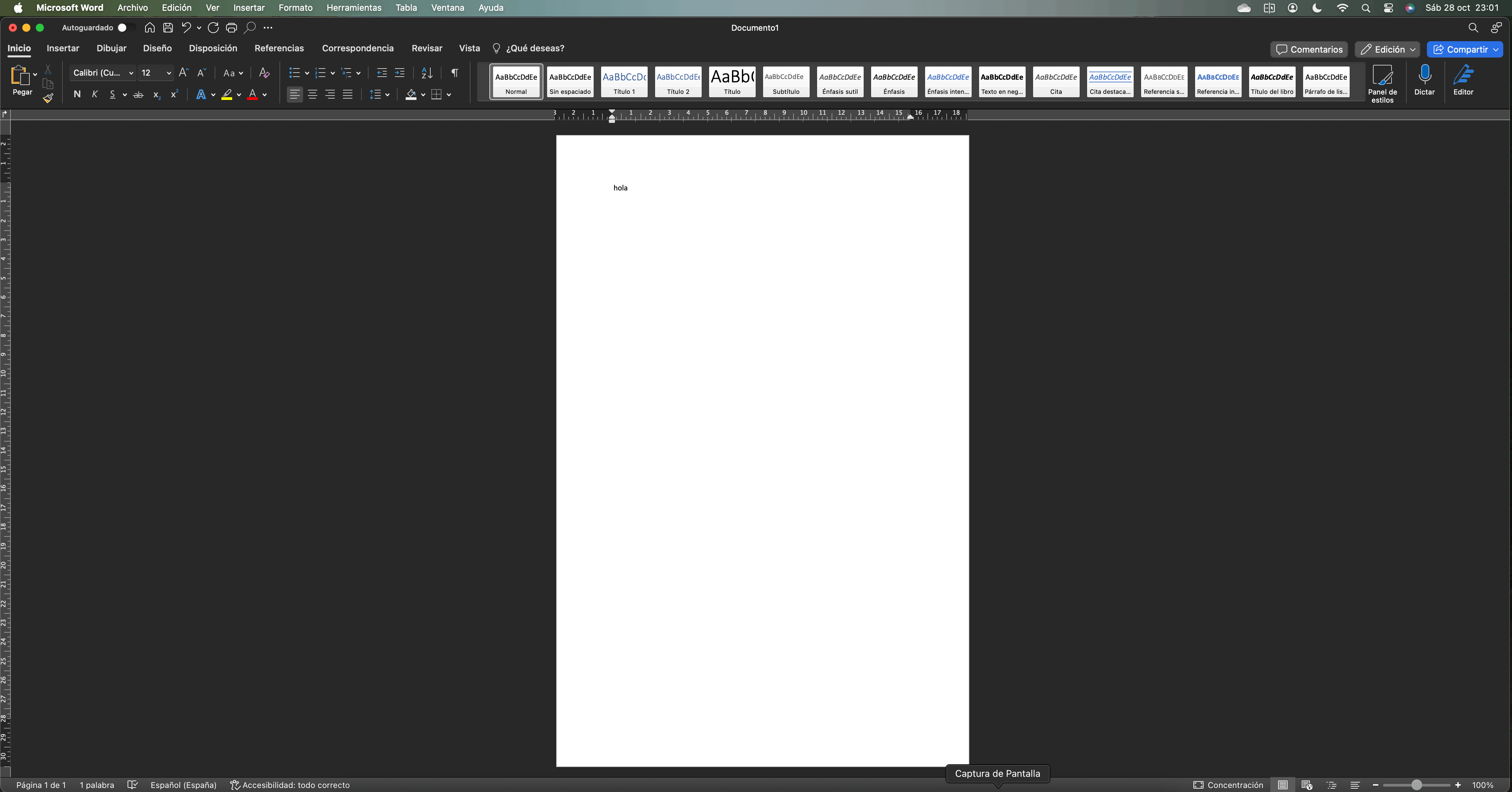The image size is (1512, 792).
Task: Click Español (España) language in status bar
Action: [183, 785]
